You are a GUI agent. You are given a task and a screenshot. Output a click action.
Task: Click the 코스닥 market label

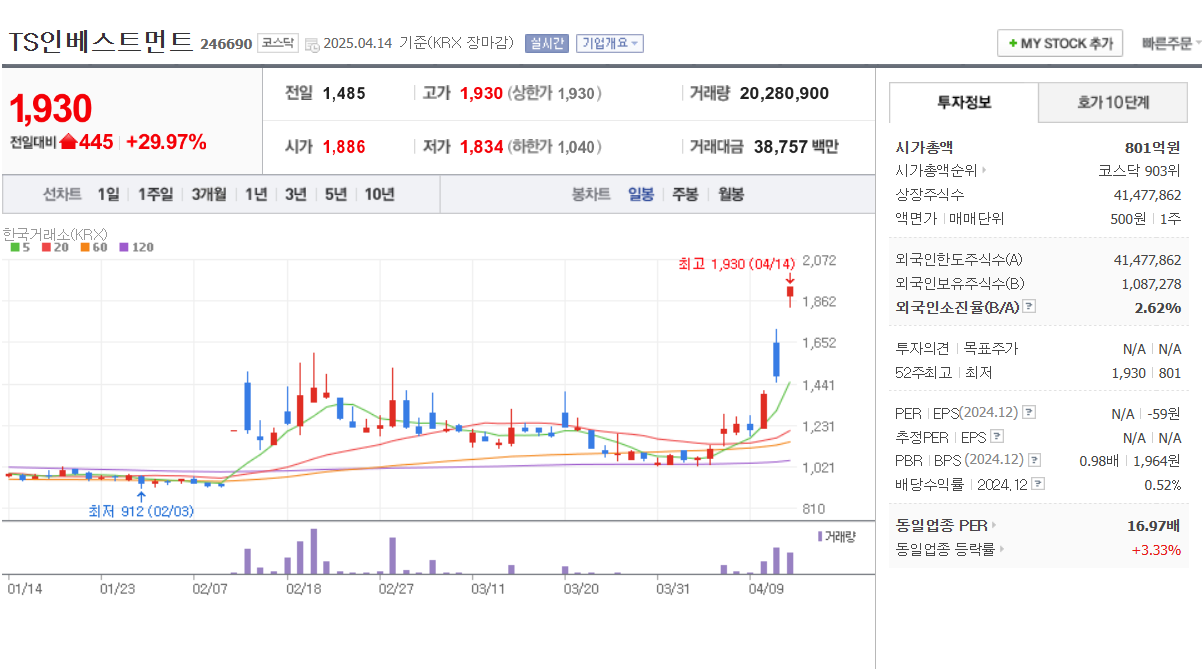pos(277,43)
